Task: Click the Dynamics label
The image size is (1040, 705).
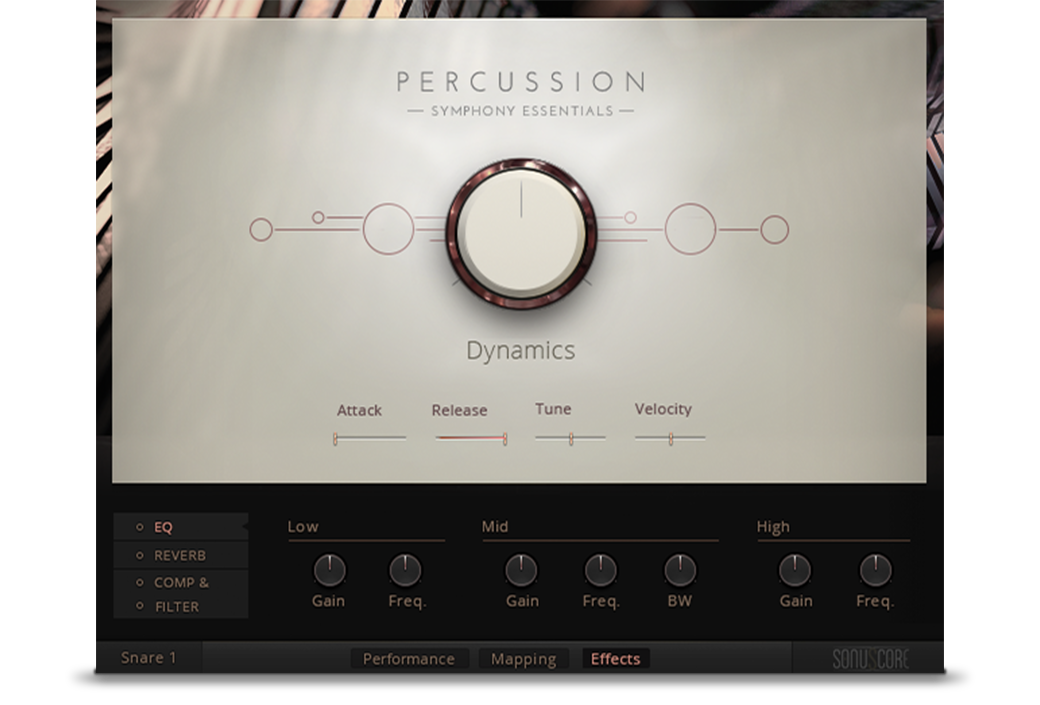Action: [521, 350]
